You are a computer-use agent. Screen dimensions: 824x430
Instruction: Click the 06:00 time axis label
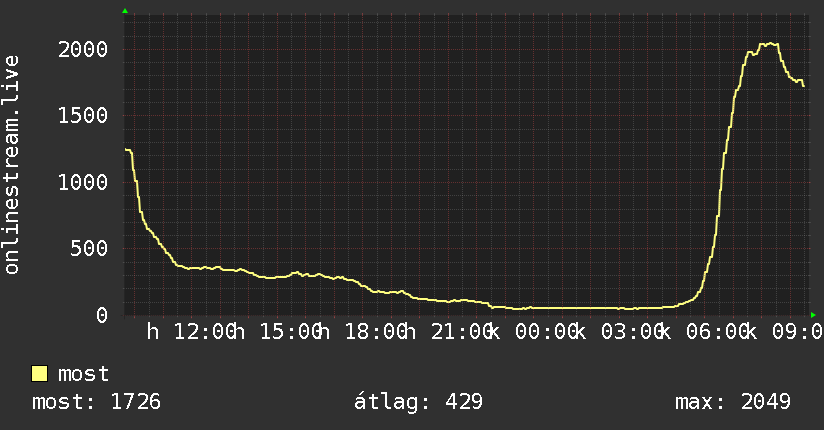[717, 332]
